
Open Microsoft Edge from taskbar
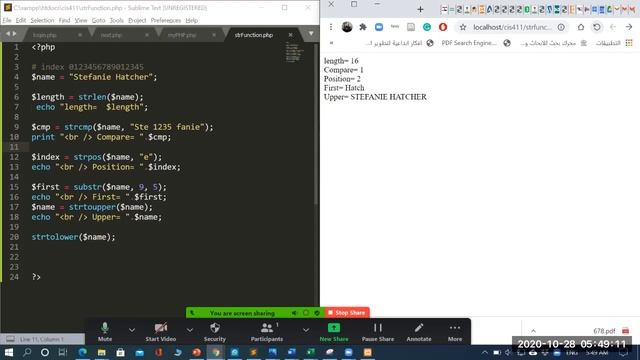(82, 352)
